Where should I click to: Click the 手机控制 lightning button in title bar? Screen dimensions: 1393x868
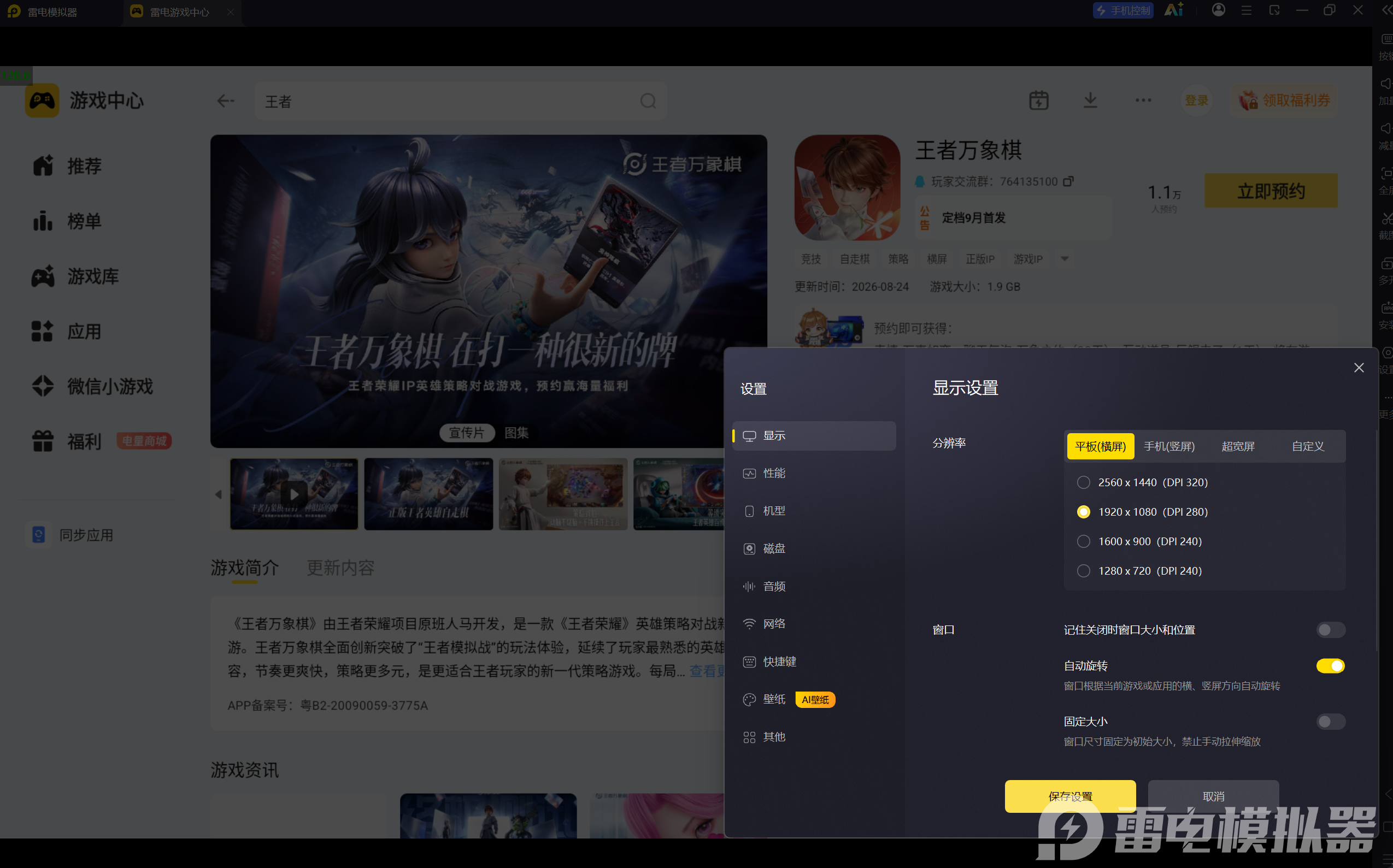[x=1122, y=10]
